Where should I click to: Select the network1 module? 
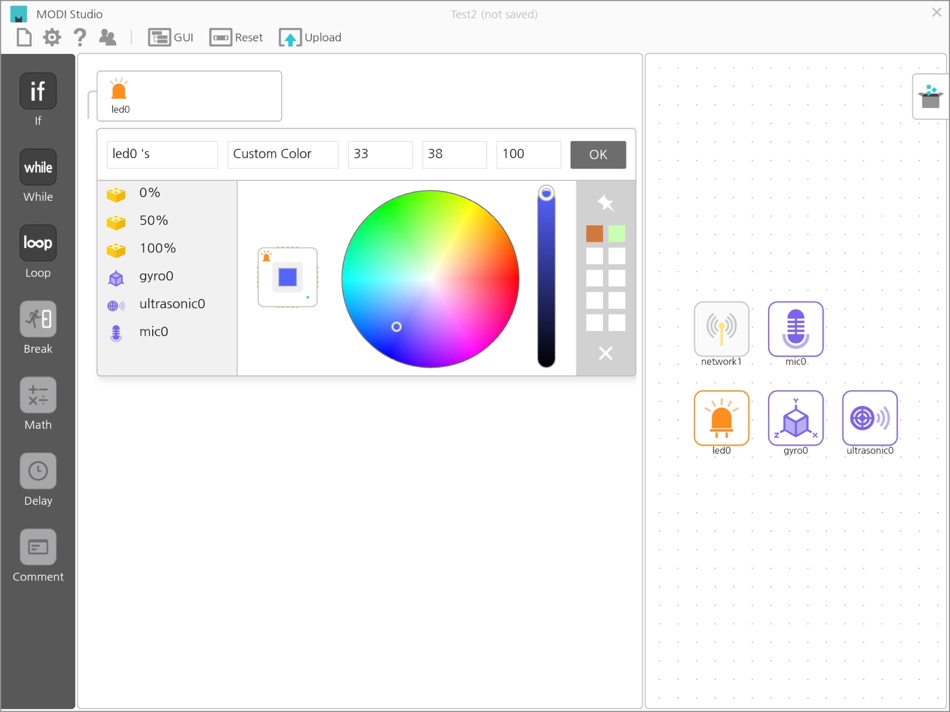coord(721,329)
